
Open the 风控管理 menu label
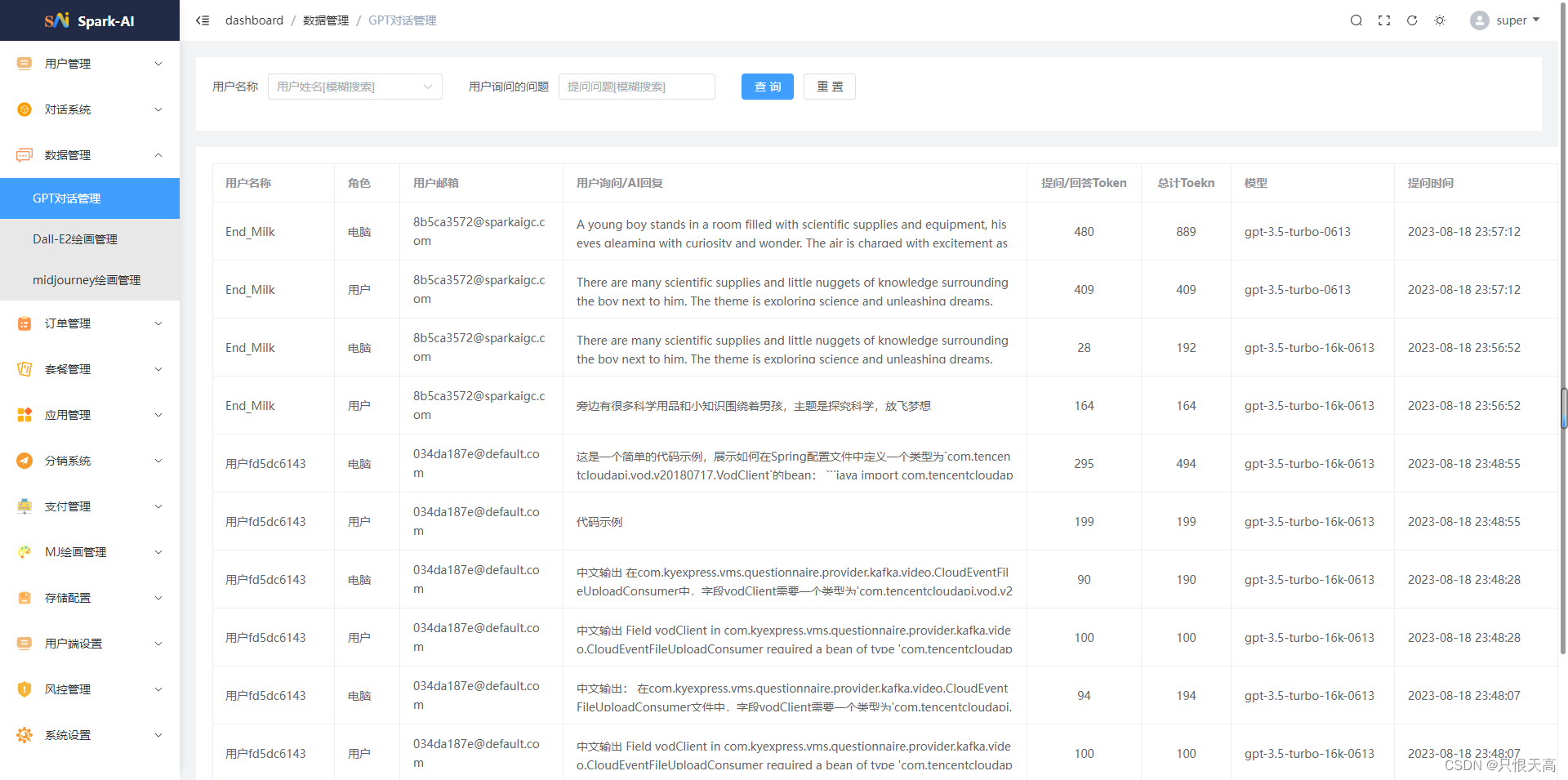[68, 689]
